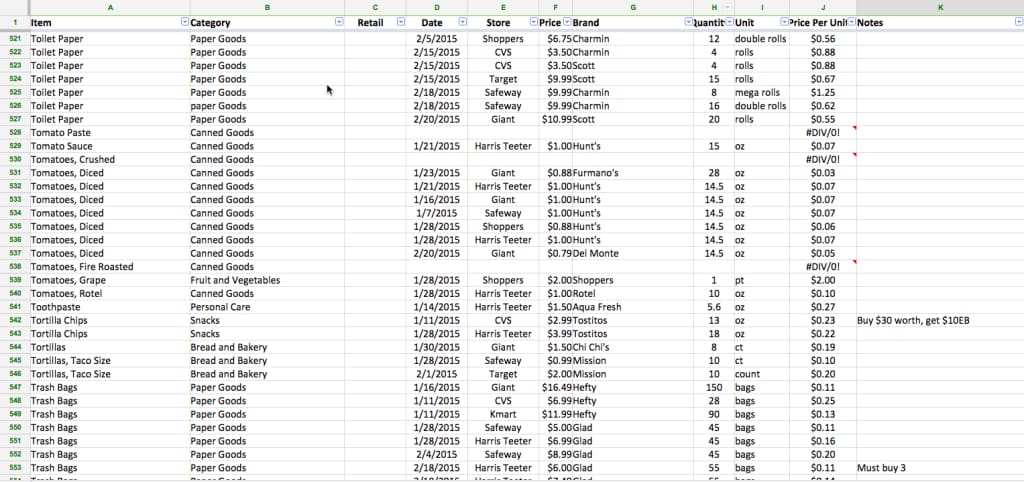This screenshot has height=482, width=1024.
Task: Open the Category column filter dropdown
Action: tap(339, 22)
